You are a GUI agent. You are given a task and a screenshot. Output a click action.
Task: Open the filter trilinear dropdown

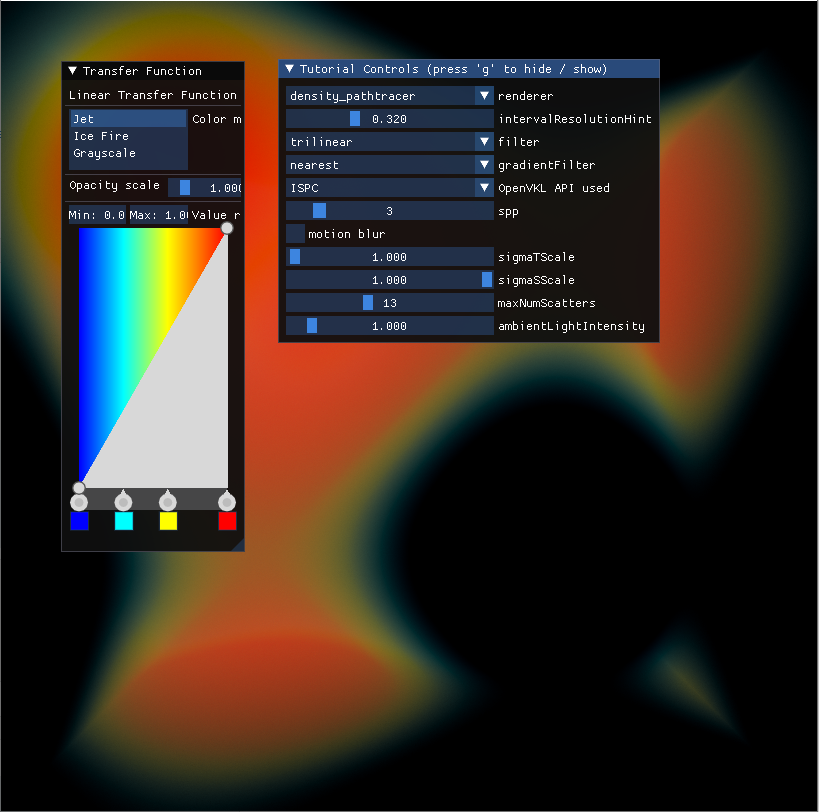[390, 142]
